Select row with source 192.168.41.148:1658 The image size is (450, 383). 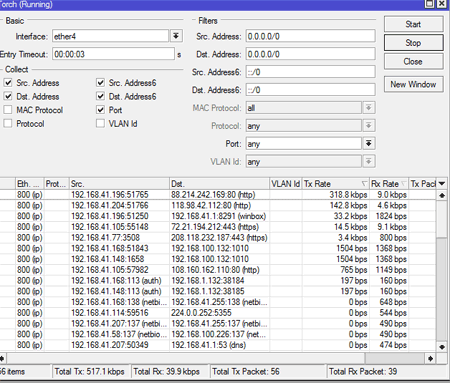pyautogui.click(x=218, y=259)
